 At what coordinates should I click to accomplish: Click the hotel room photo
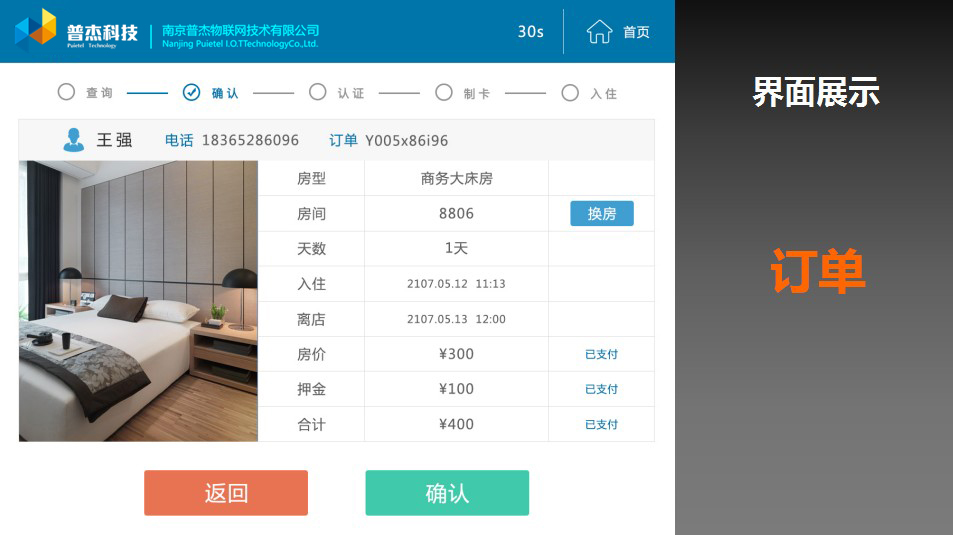tap(138, 300)
